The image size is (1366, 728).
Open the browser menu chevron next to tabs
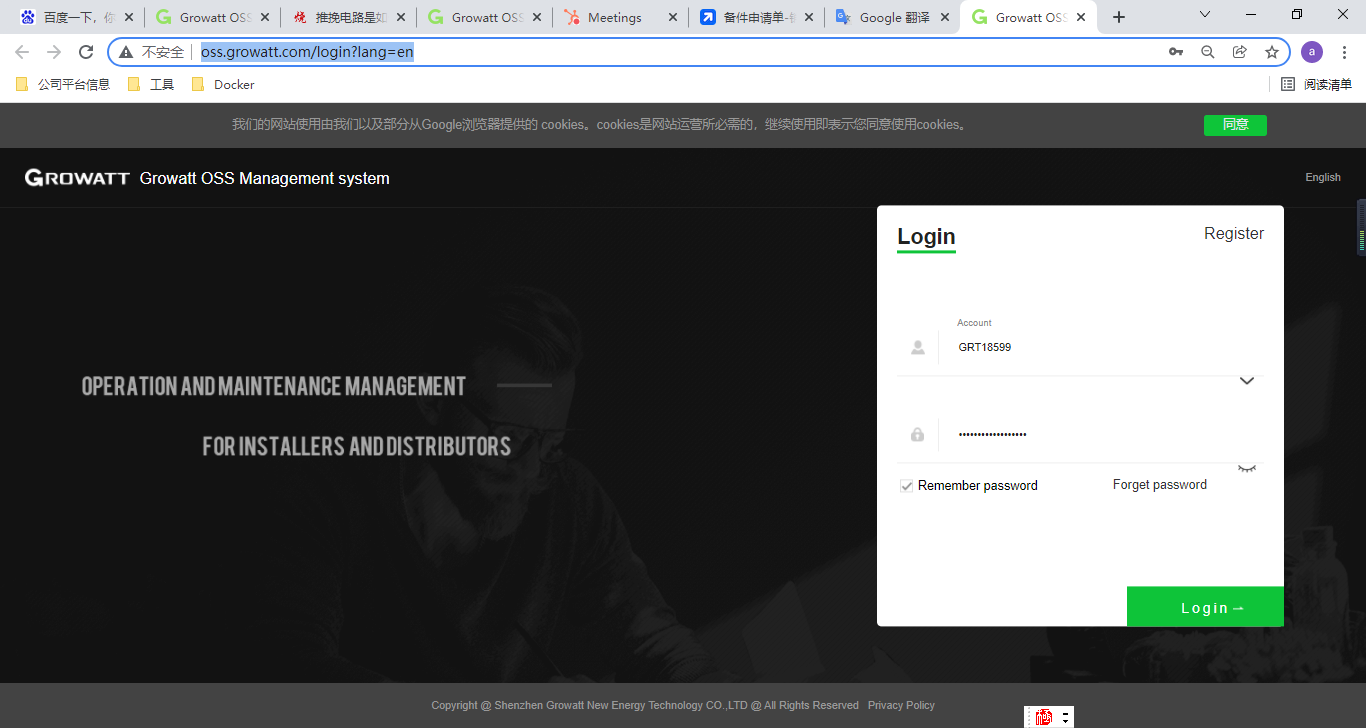click(1203, 15)
